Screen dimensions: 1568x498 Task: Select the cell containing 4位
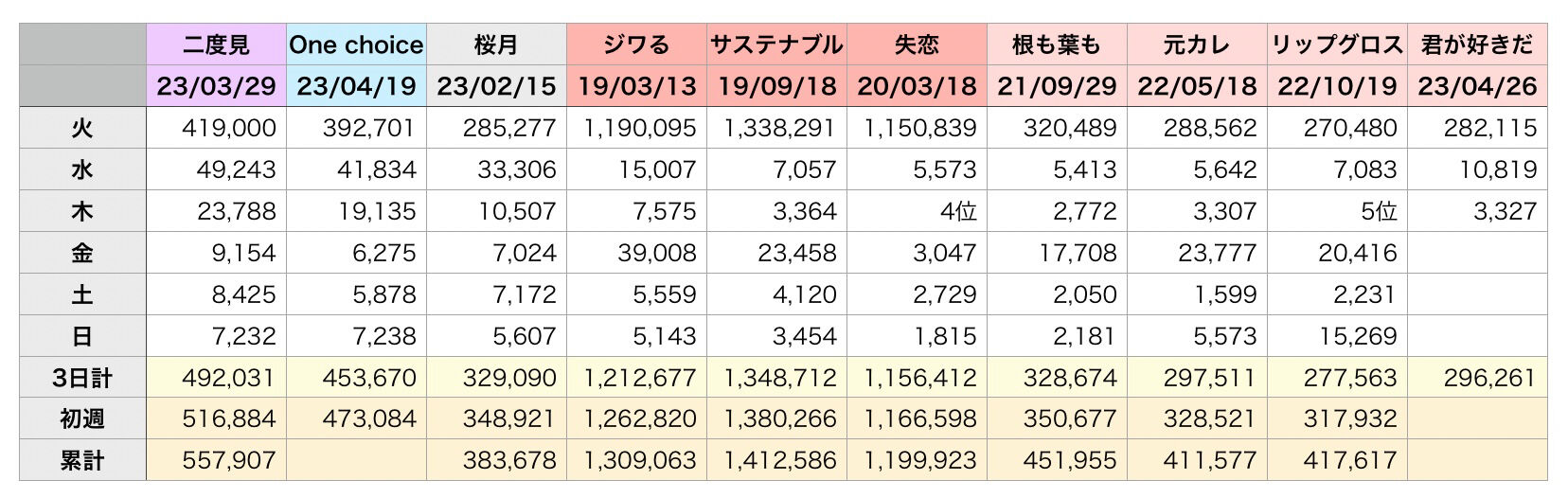917,211
